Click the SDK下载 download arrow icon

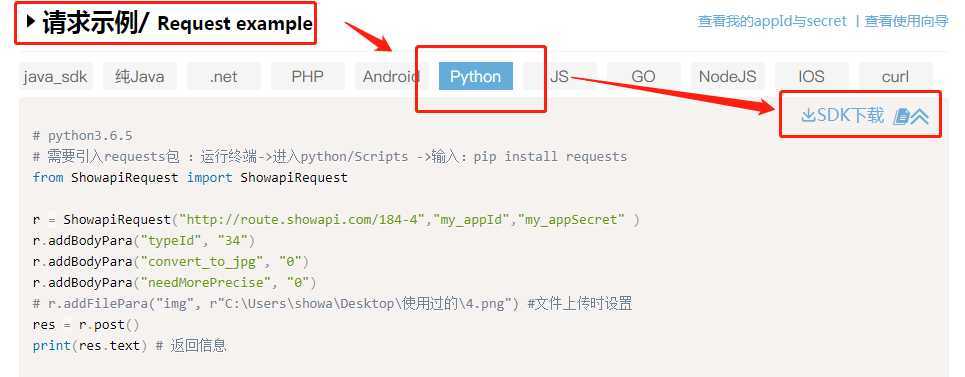[x=808, y=116]
